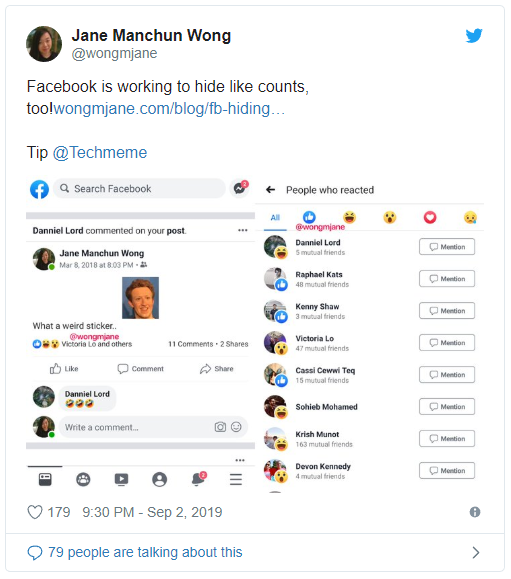Expand the 79 people talking chevron
511x579 pixels.
coord(476,552)
